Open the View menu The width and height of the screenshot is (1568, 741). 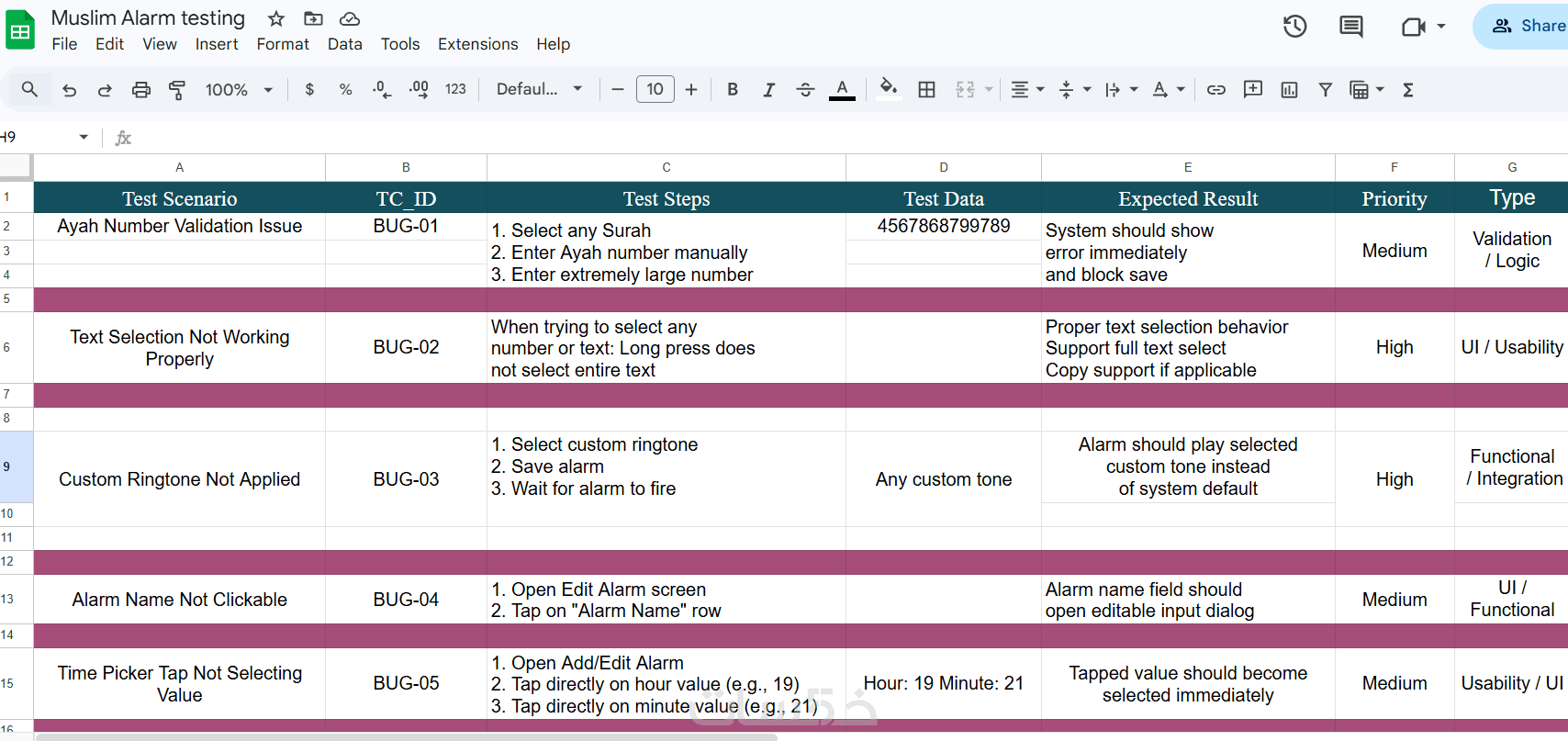point(160,44)
